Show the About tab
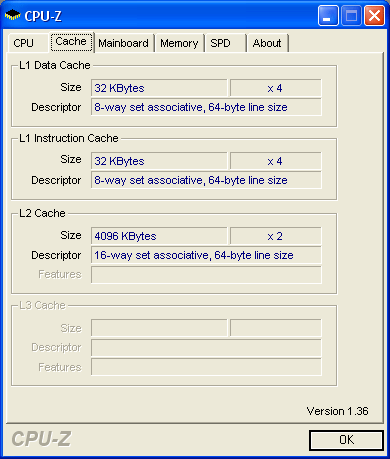The height and width of the screenshot is (459, 390). [267, 43]
